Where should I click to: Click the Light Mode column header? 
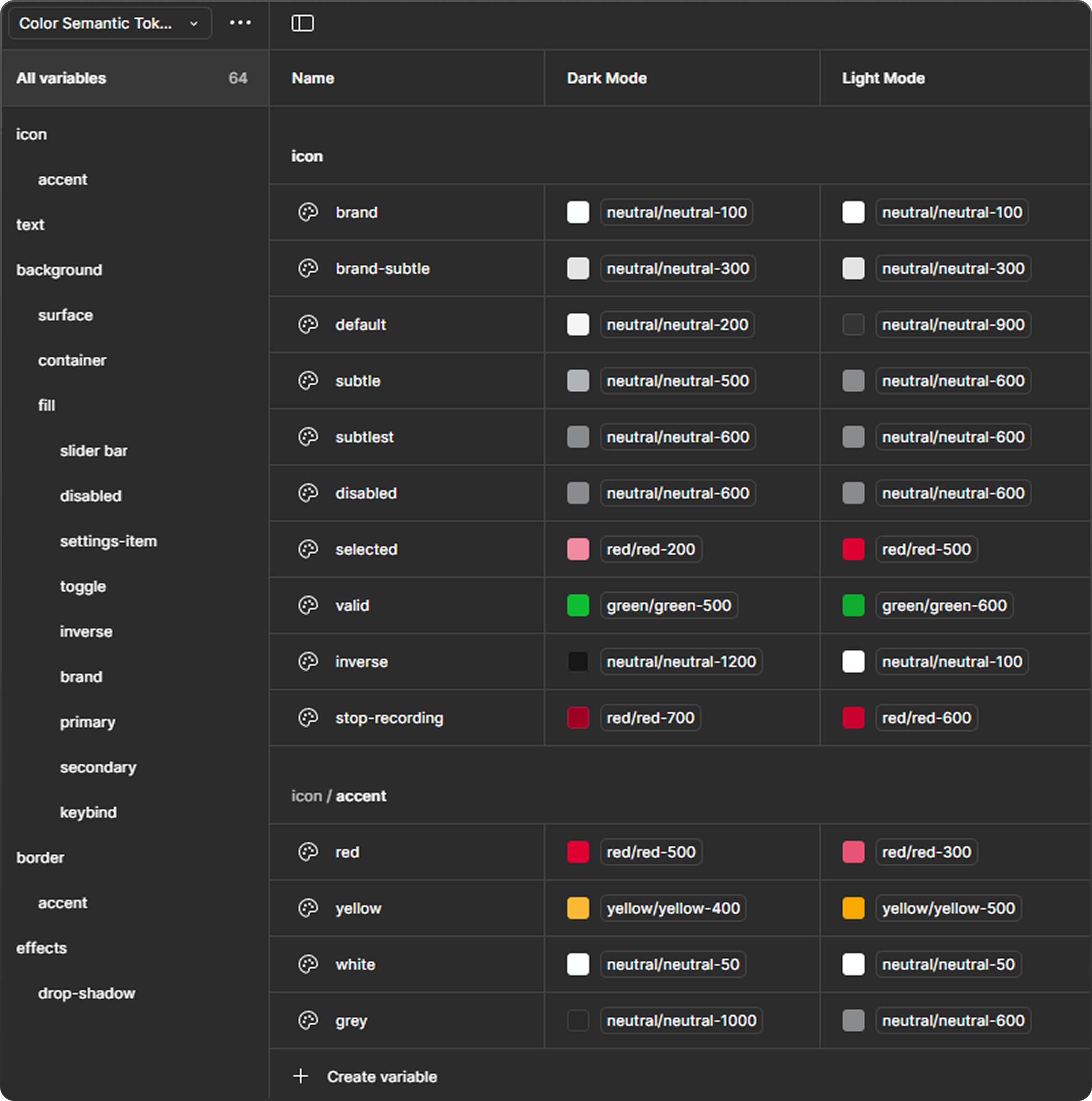click(x=883, y=78)
